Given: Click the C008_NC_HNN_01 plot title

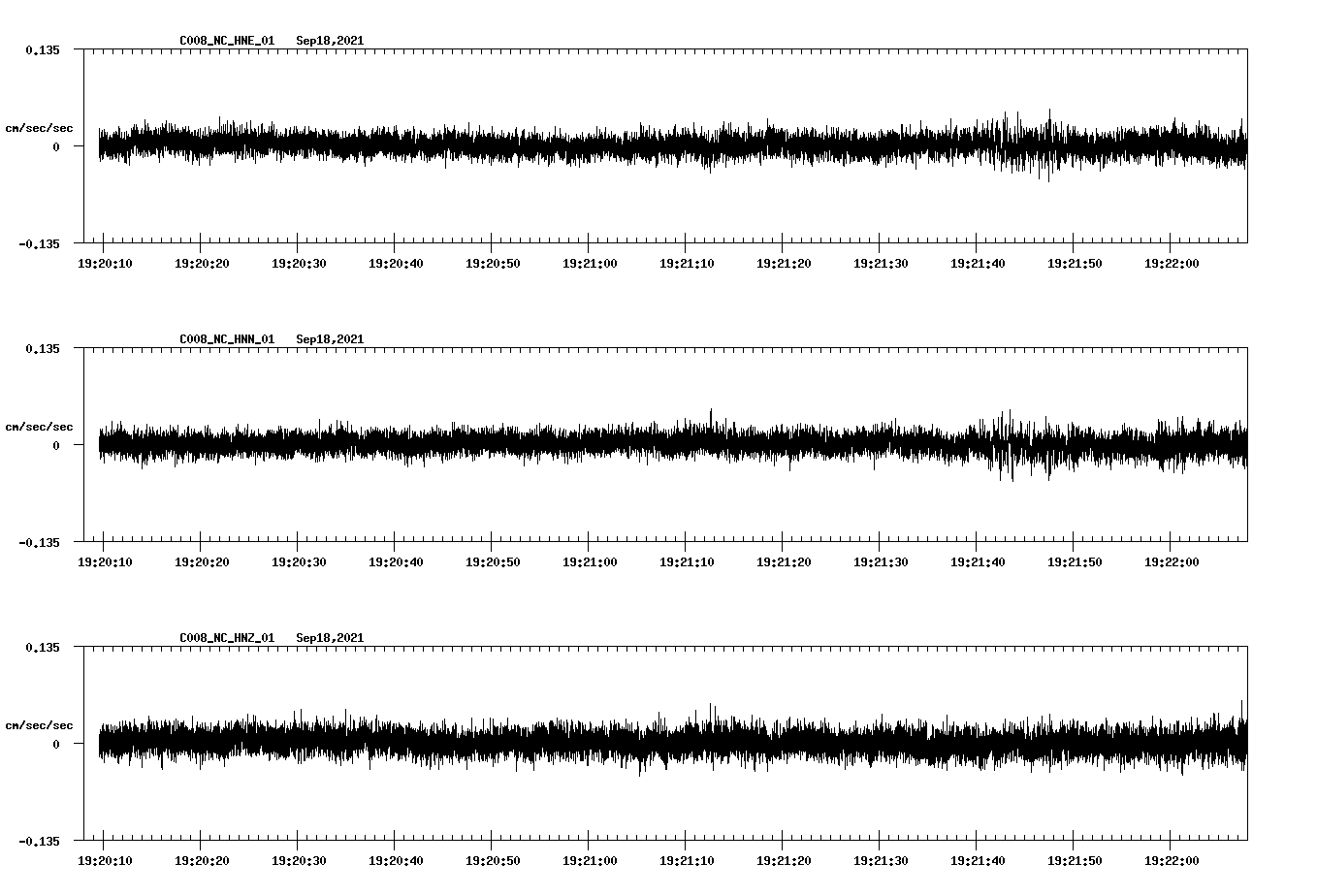Looking at the screenshot, I should (x=227, y=339).
